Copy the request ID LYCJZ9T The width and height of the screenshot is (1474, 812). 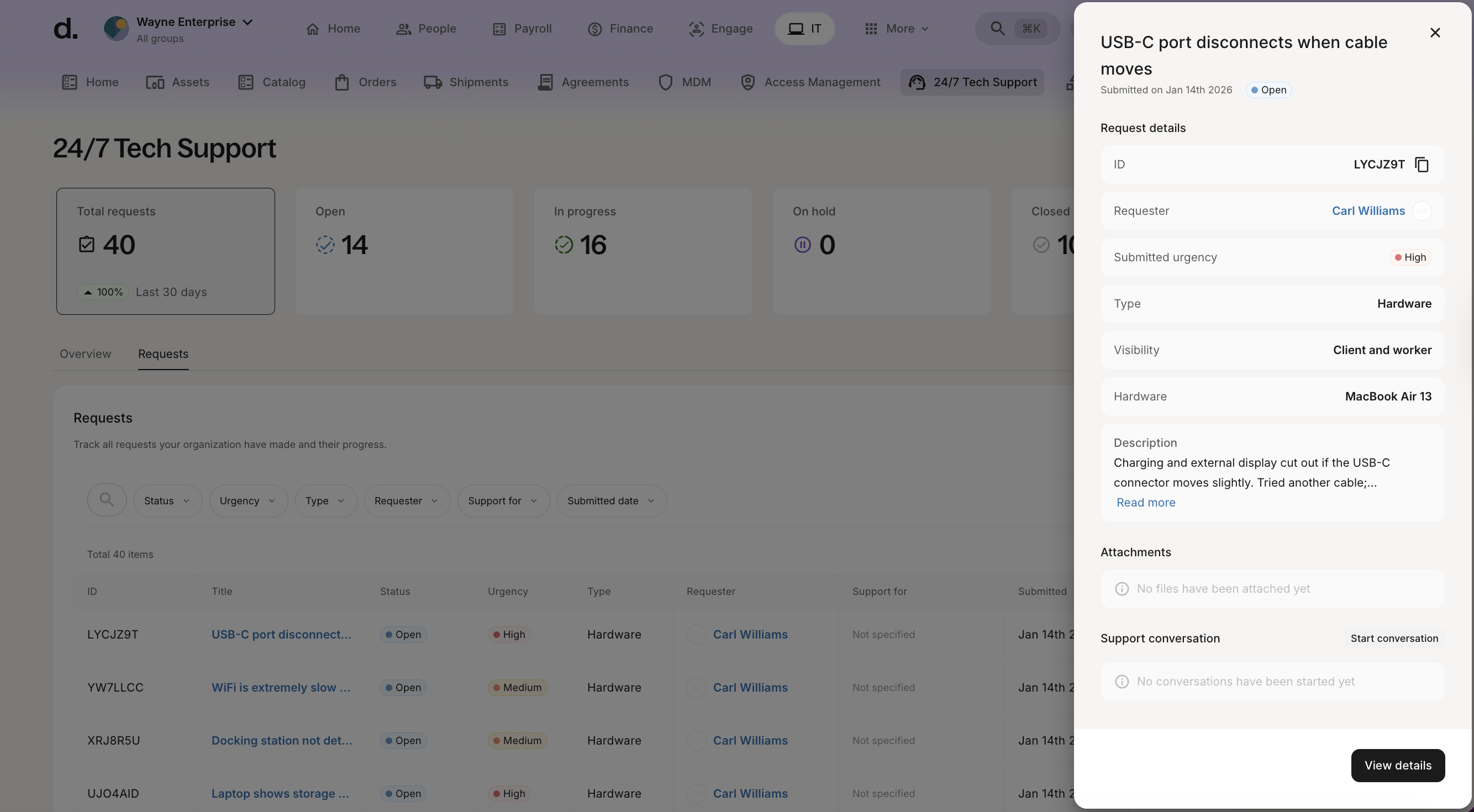pyautogui.click(x=1422, y=165)
